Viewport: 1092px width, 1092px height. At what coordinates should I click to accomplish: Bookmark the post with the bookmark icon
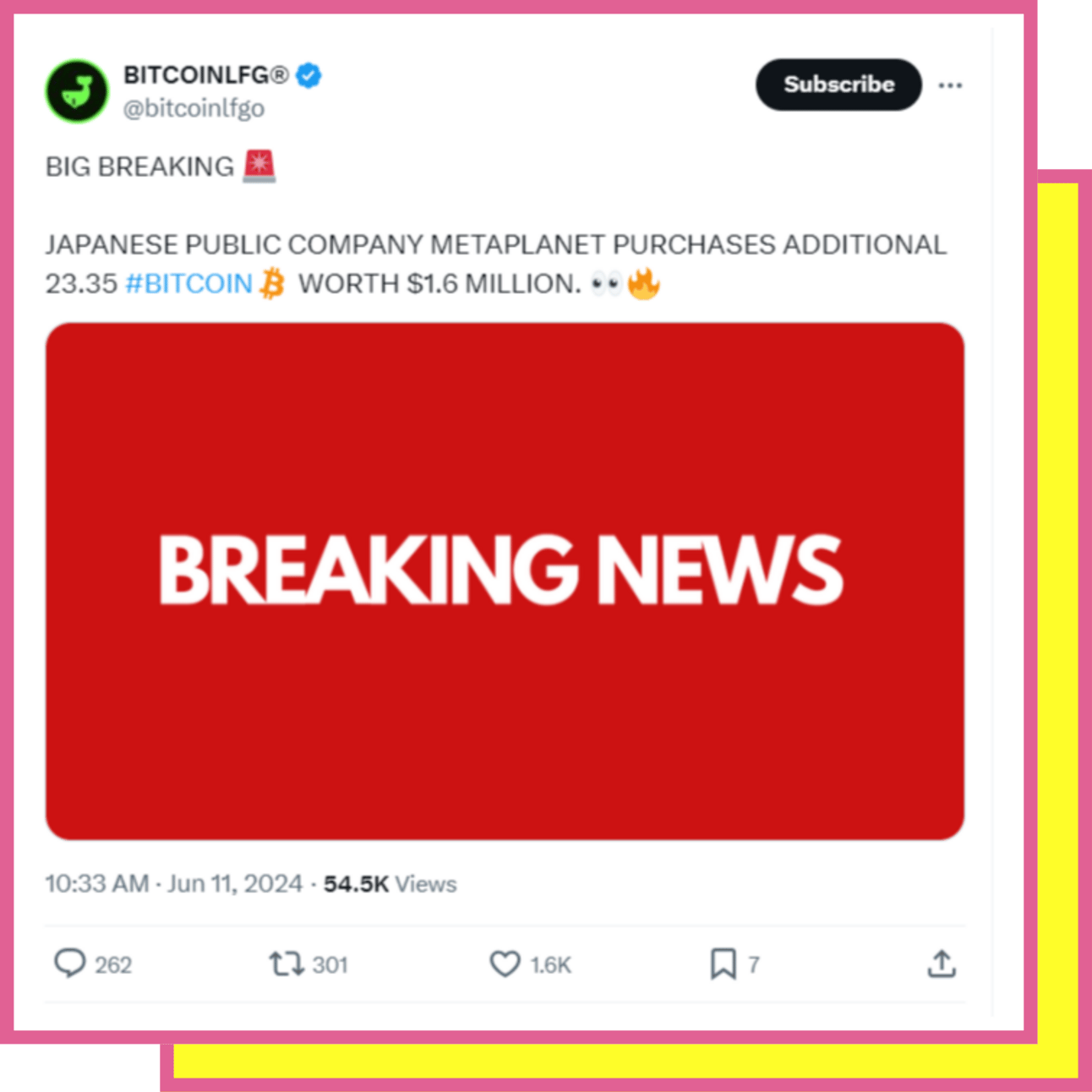pos(723,964)
